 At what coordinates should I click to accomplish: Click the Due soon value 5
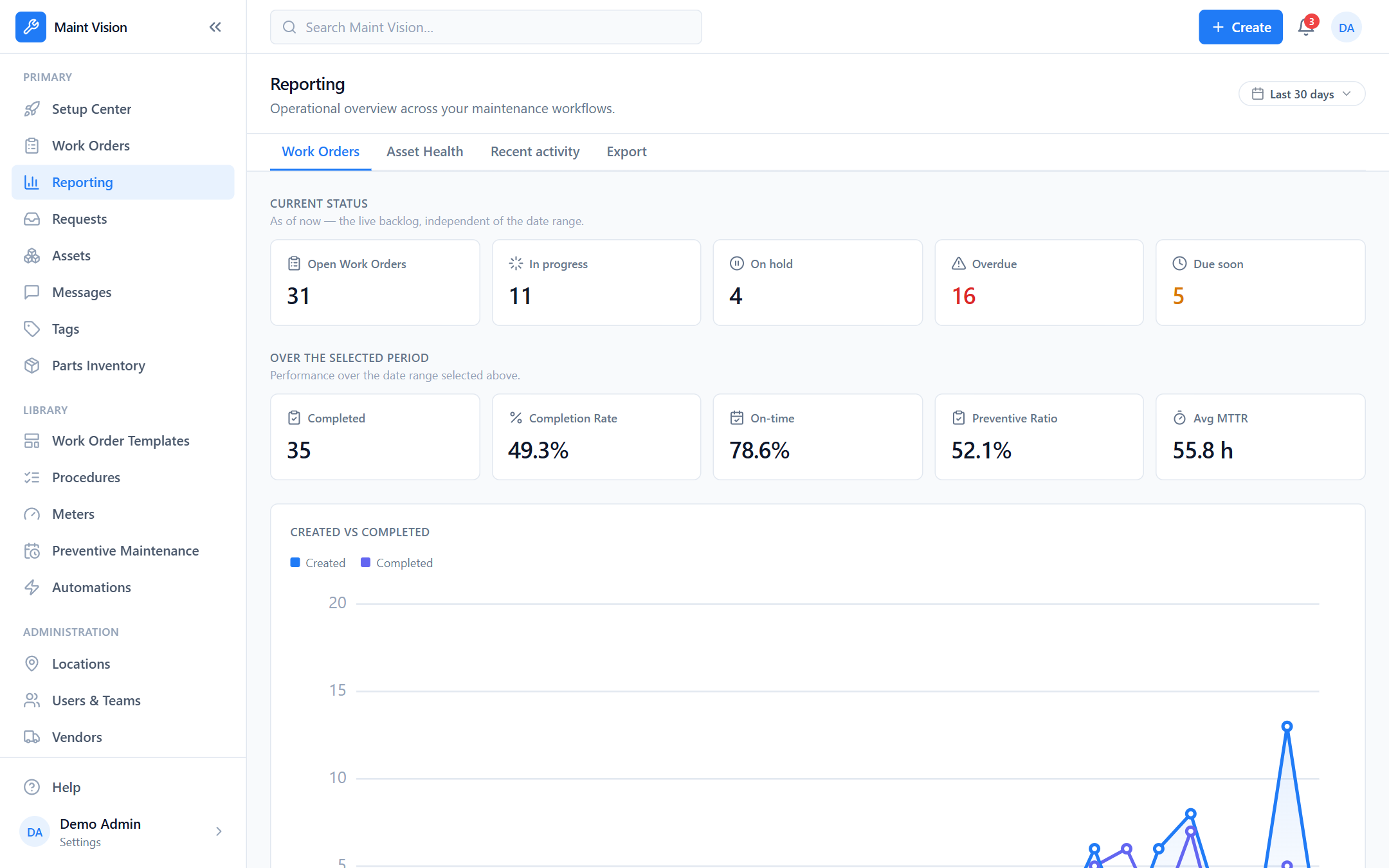point(1178,296)
